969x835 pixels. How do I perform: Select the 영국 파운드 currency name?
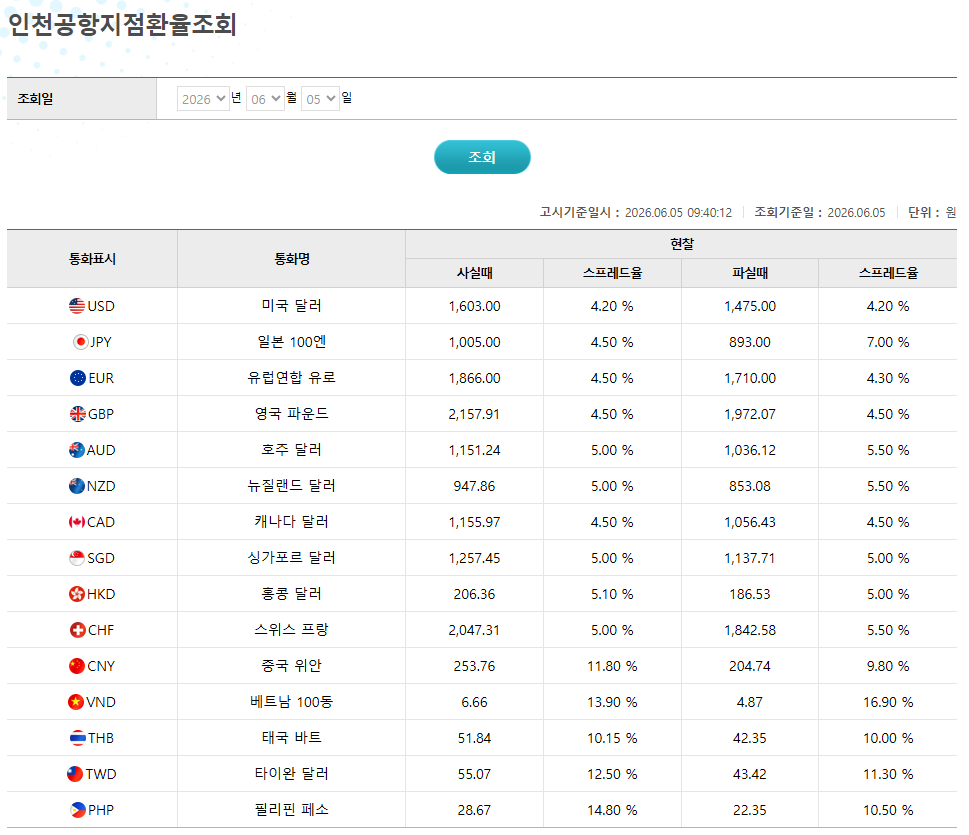[x=292, y=414]
